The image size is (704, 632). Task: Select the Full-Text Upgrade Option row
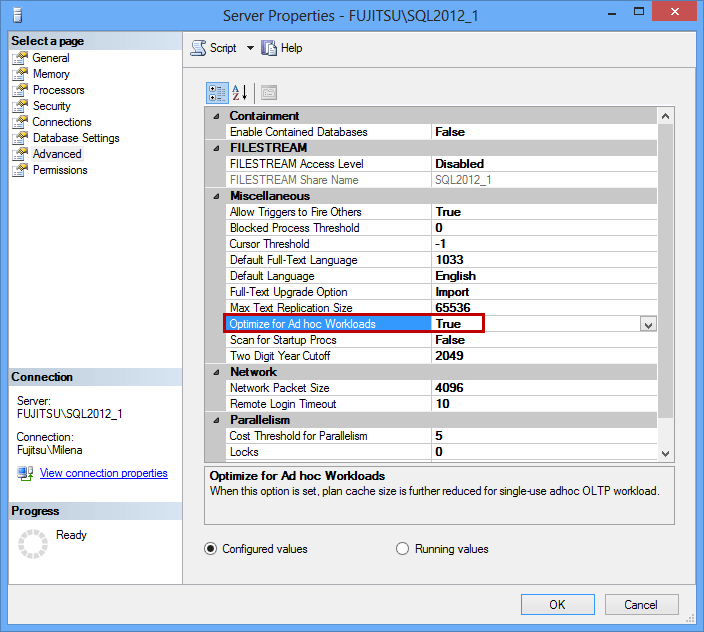[441, 292]
